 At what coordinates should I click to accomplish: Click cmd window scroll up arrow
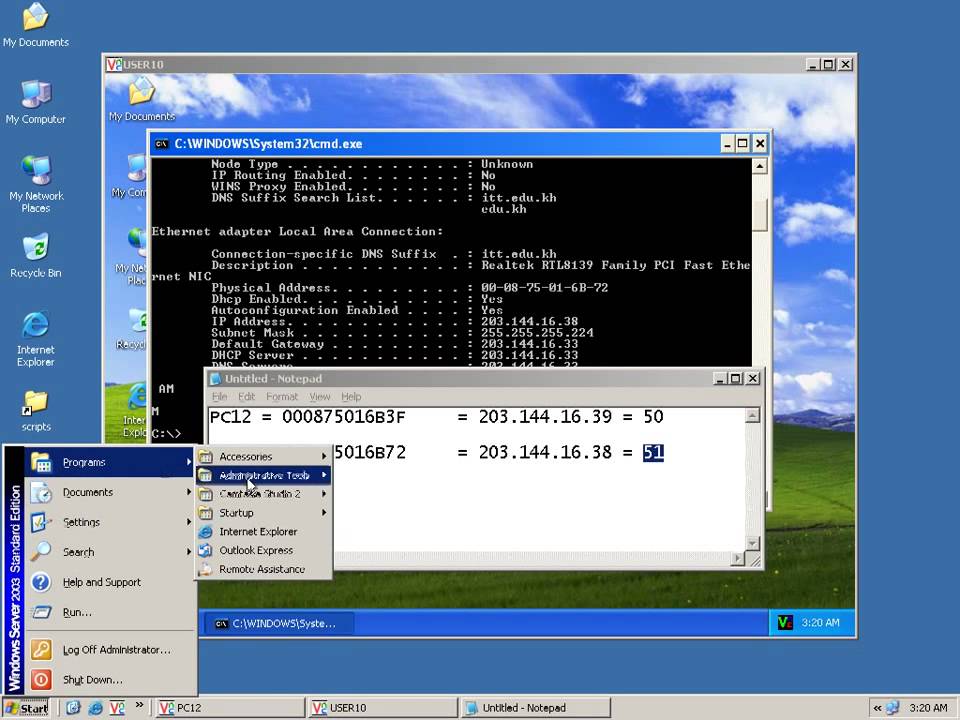point(759,166)
